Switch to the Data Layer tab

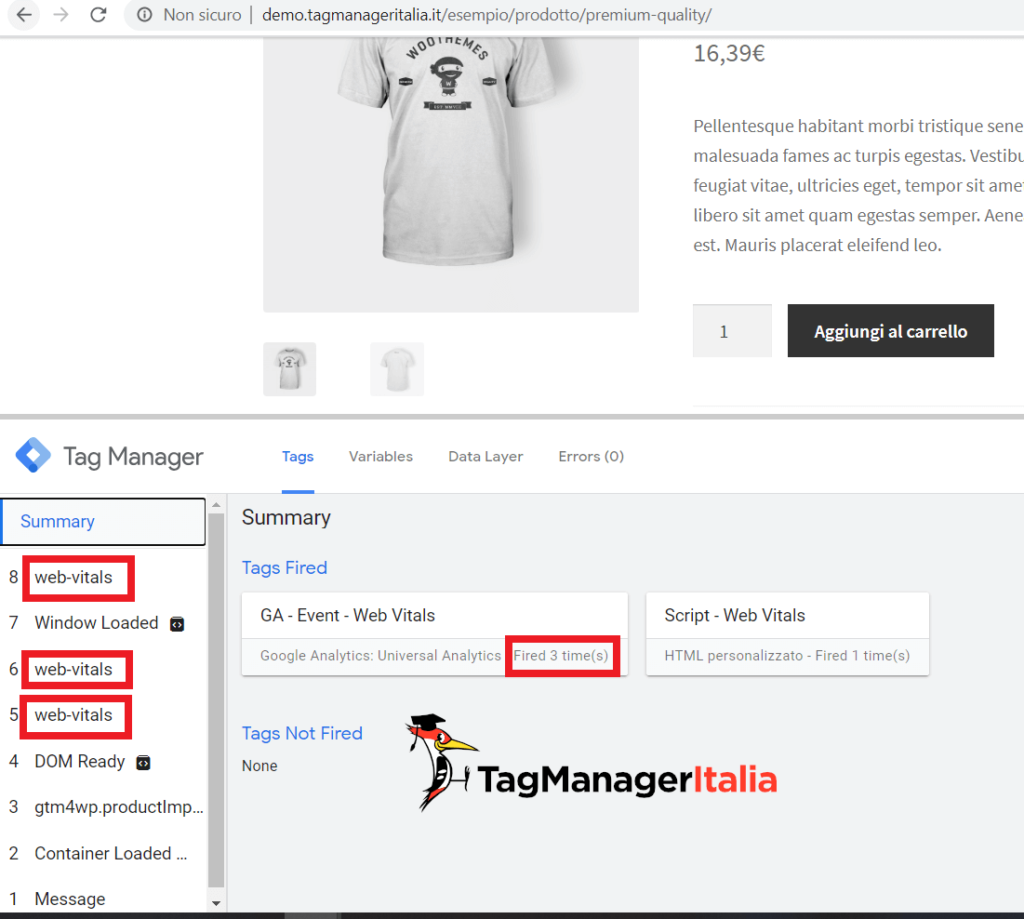[485, 457]
